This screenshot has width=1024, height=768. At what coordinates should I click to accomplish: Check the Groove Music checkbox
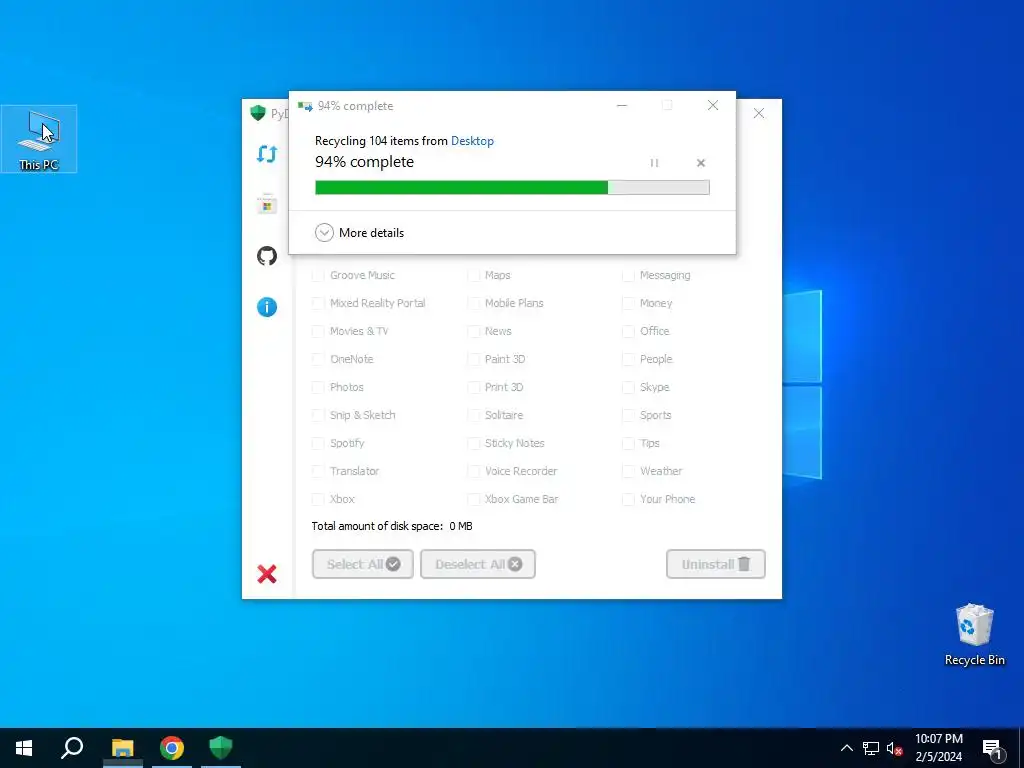(x=318, y=276)
